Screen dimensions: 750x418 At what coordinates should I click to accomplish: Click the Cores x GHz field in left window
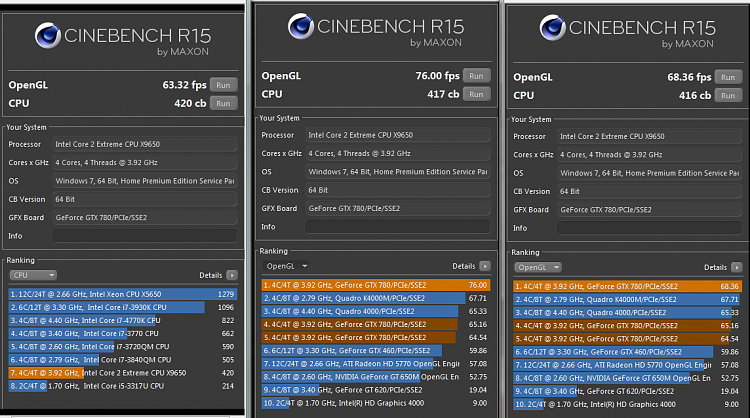[x=144, y=163]
